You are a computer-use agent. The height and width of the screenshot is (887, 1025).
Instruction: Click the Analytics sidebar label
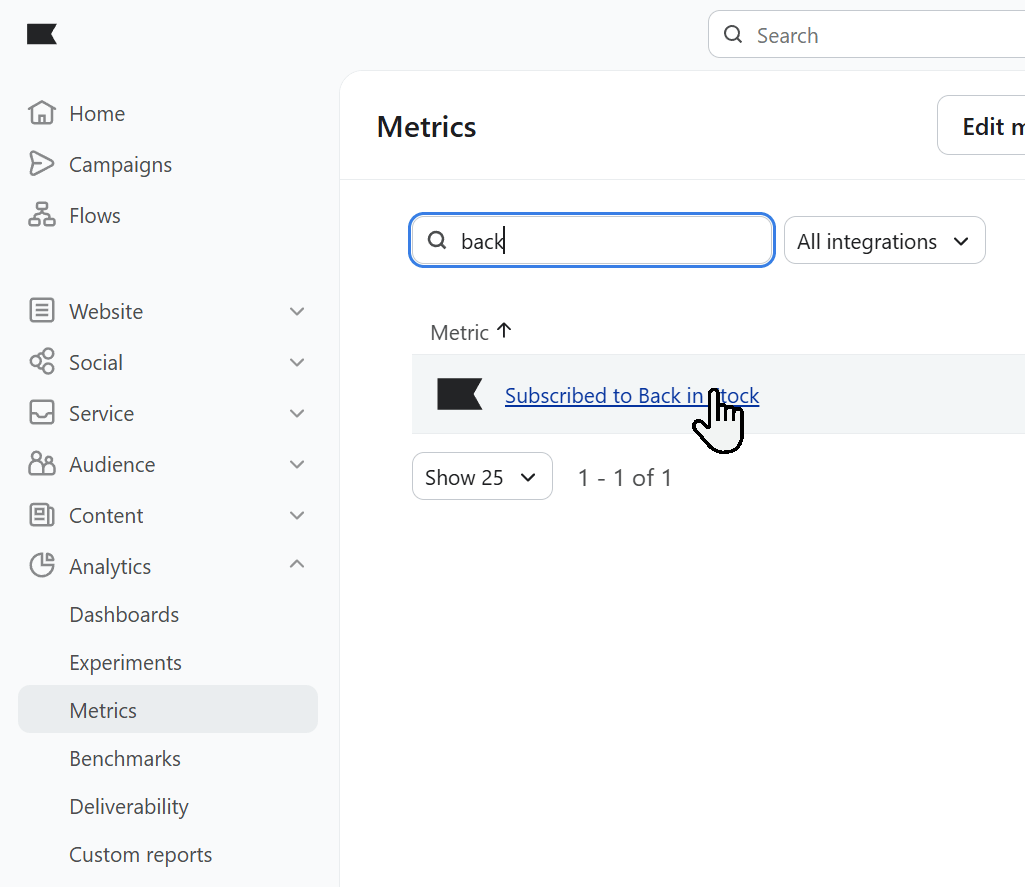(110, 567)
